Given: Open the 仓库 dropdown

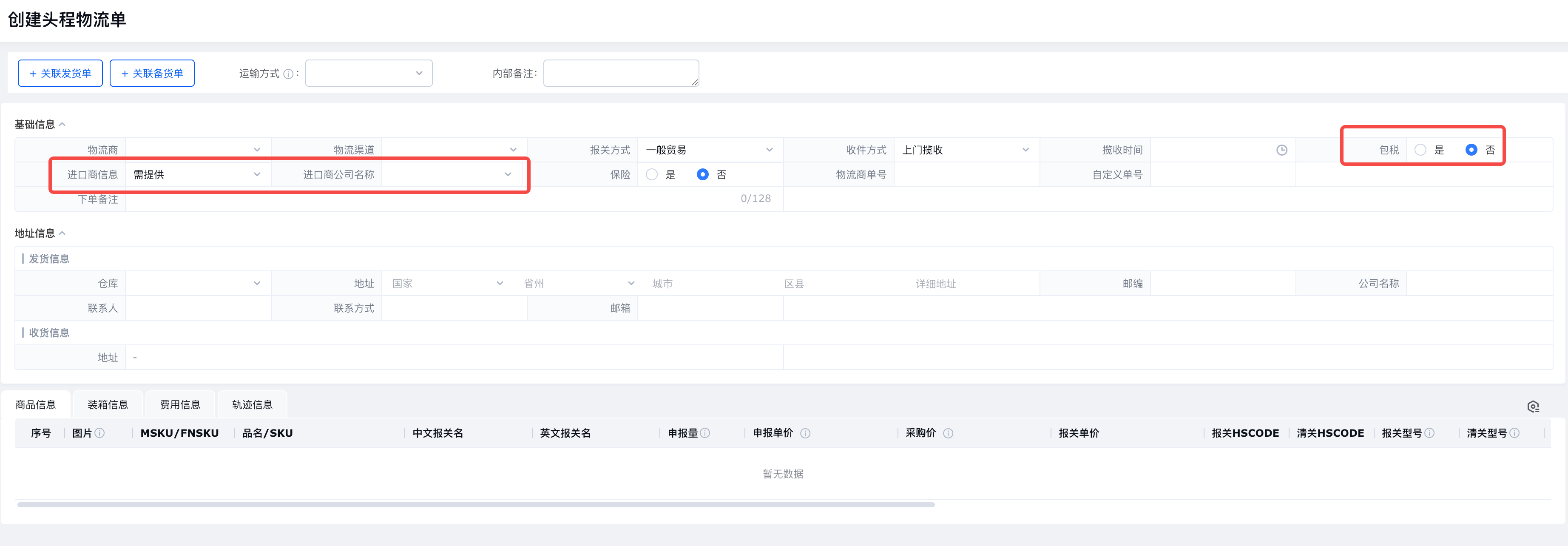Looking at the screenshot, I should coord(198,284).
